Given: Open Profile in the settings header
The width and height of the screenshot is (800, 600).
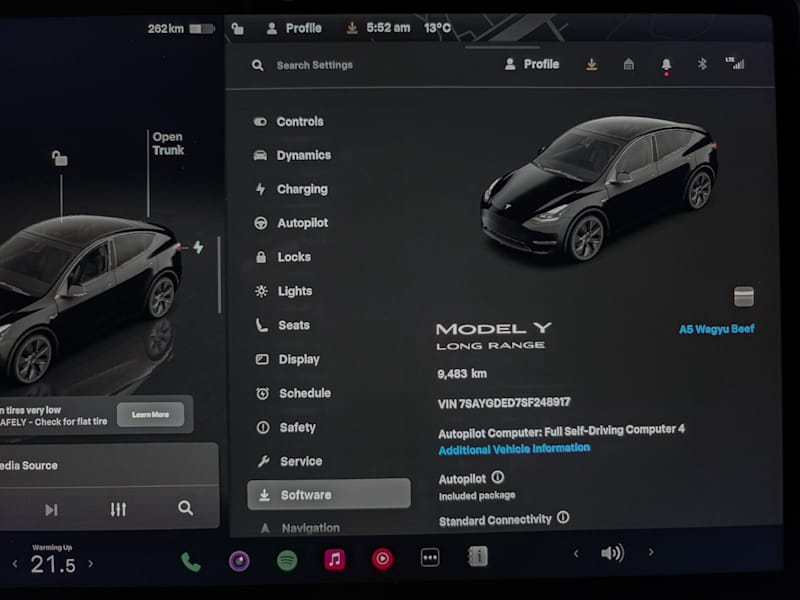Looking at the screenshot, I should click(x=532, y=64).
